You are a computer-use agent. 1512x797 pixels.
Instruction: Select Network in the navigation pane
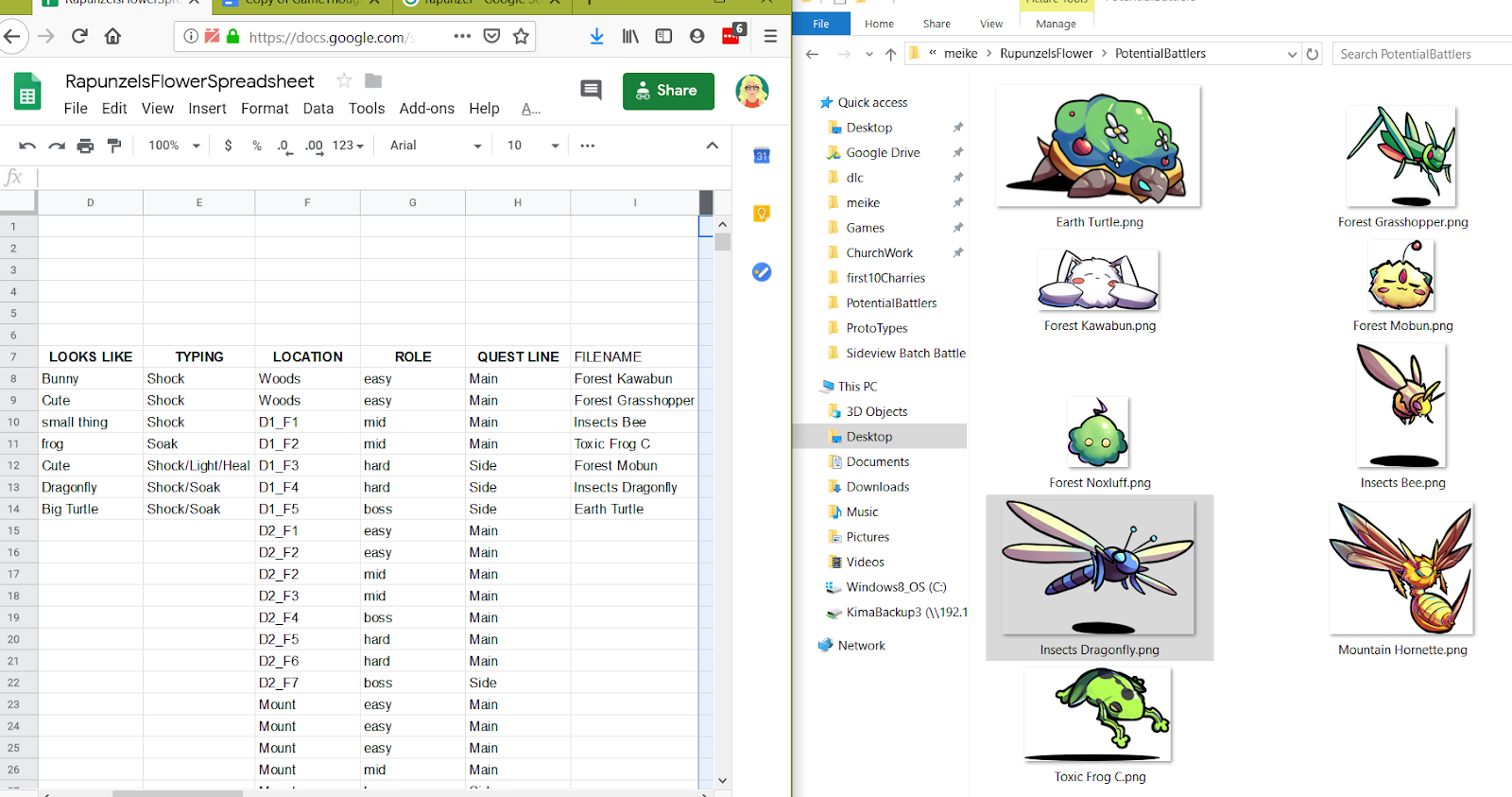(861, 646)
